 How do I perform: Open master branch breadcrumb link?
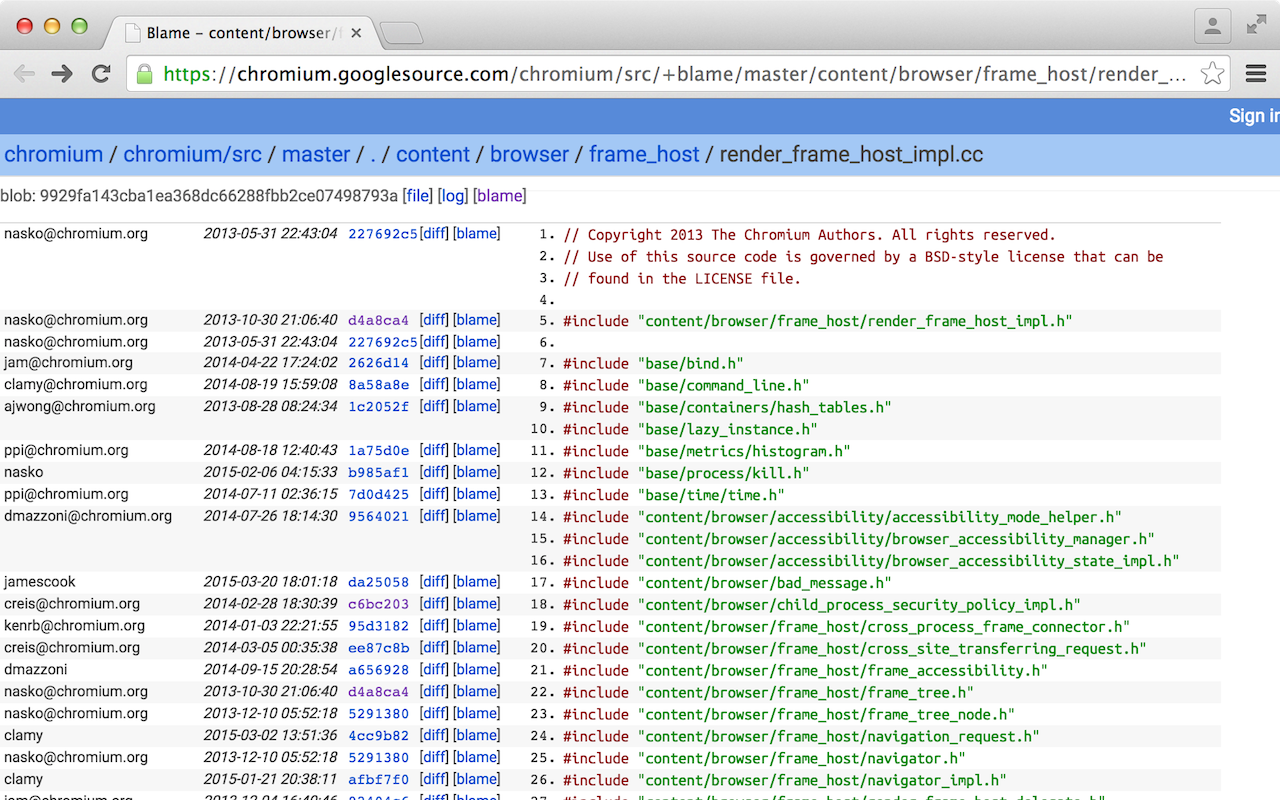coord(316,155)
